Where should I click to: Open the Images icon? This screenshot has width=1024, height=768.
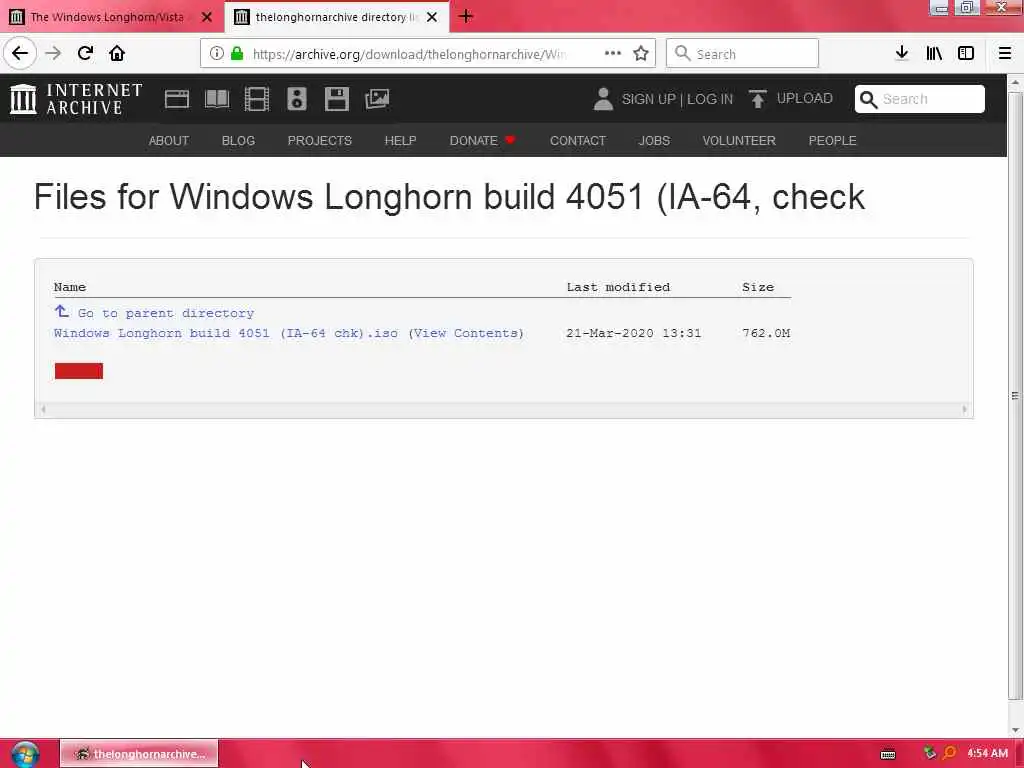pyautogui.click(x=377, y=99)
